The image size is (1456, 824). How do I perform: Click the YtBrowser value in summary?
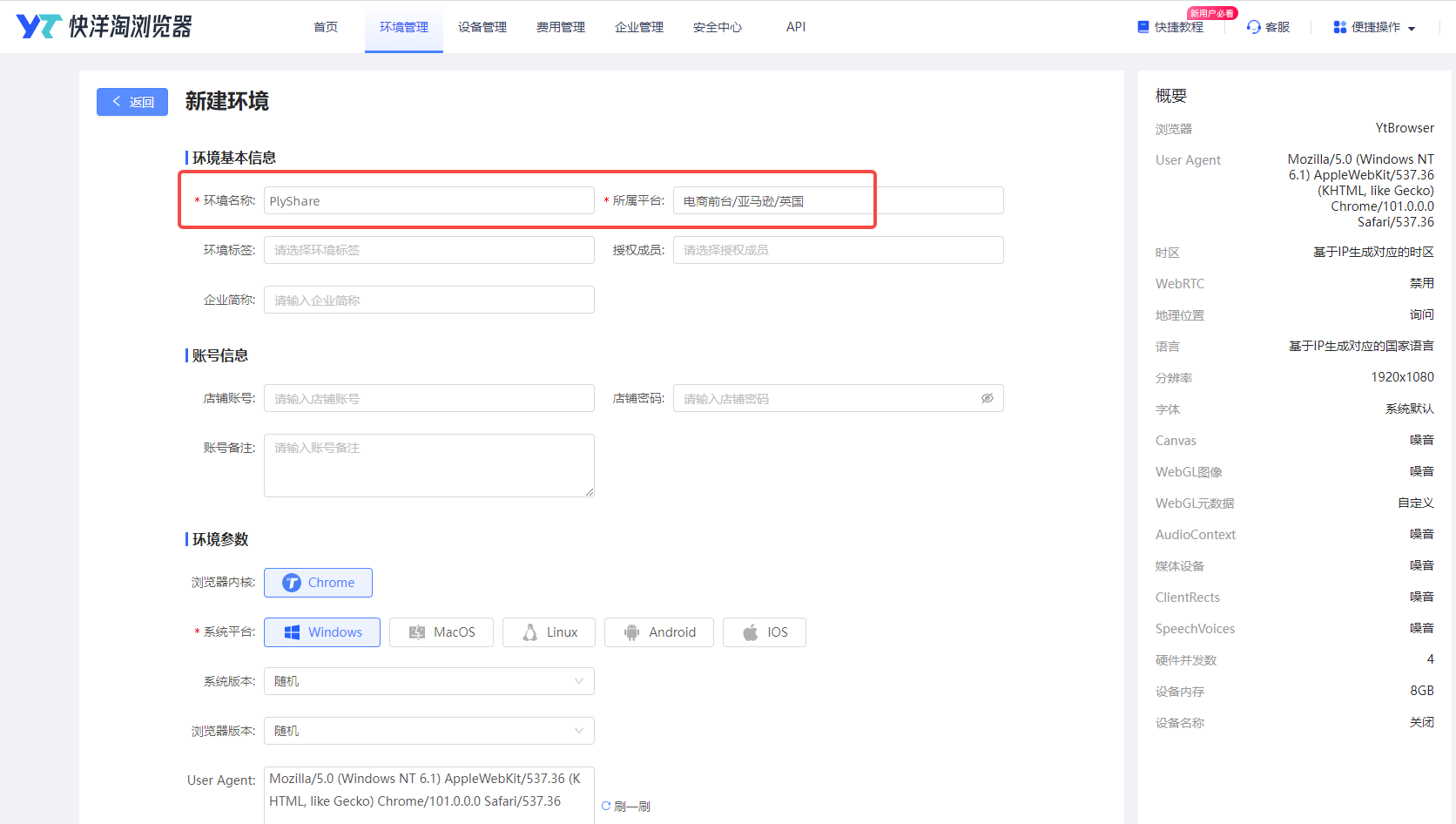point(1405,128)
